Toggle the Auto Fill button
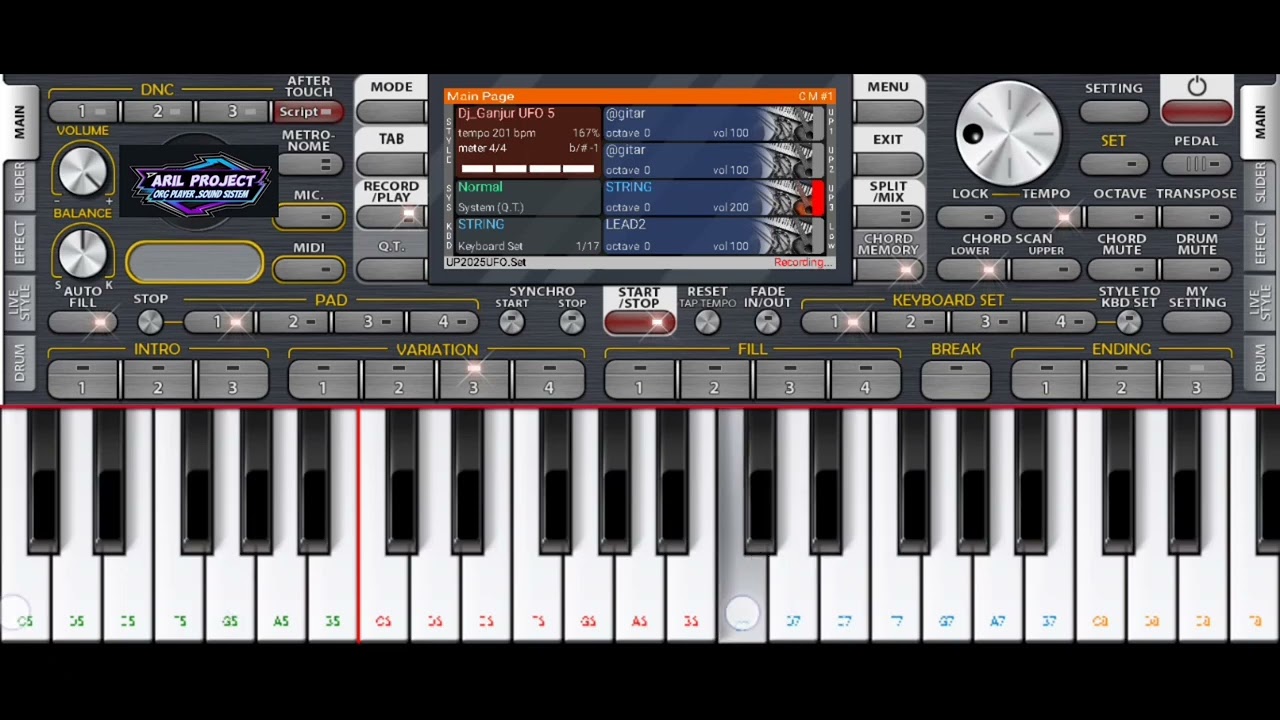 point(83,322)
